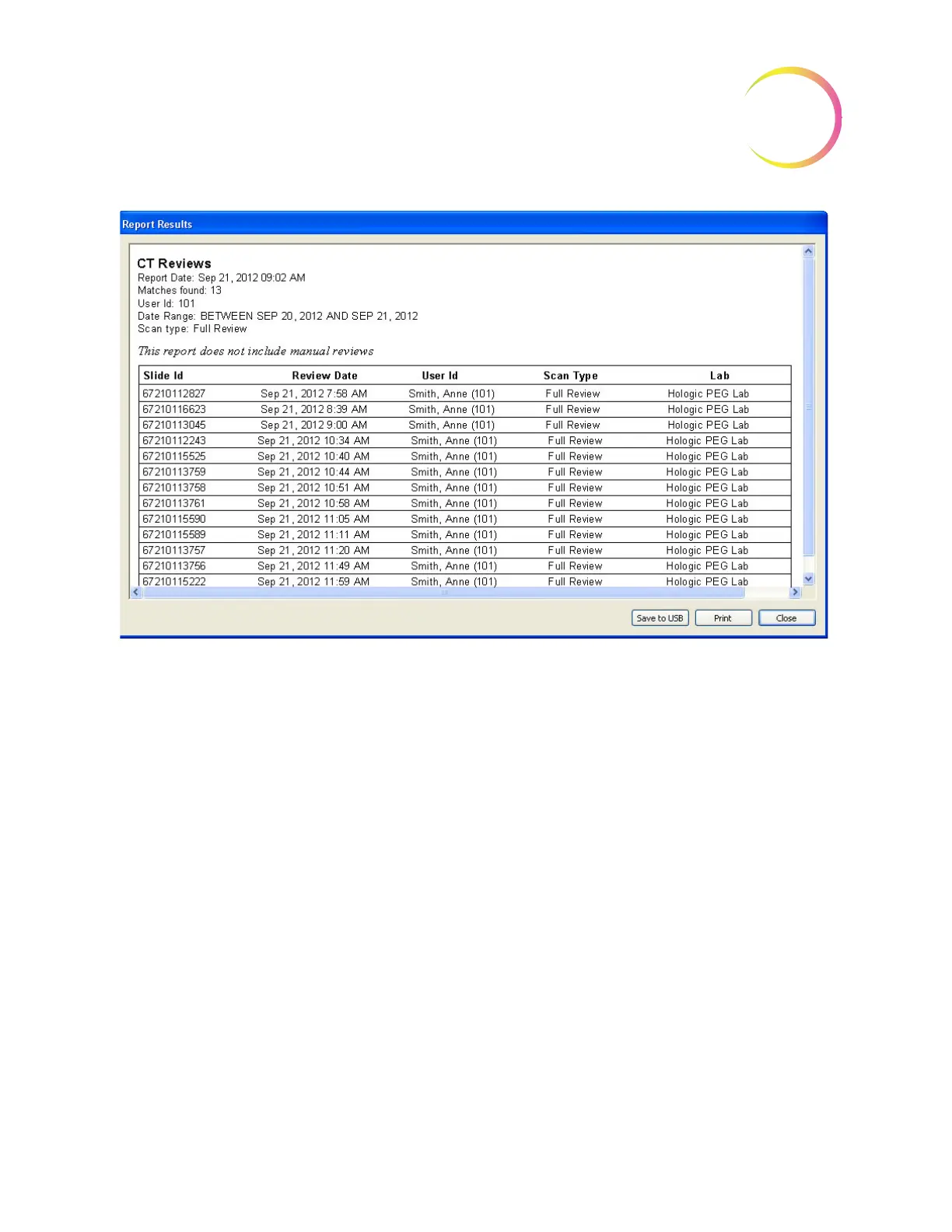Click Hologic PEG Lab in the 67210115589 row
Screen dimensions: 952x1232
tap(707, 534)
